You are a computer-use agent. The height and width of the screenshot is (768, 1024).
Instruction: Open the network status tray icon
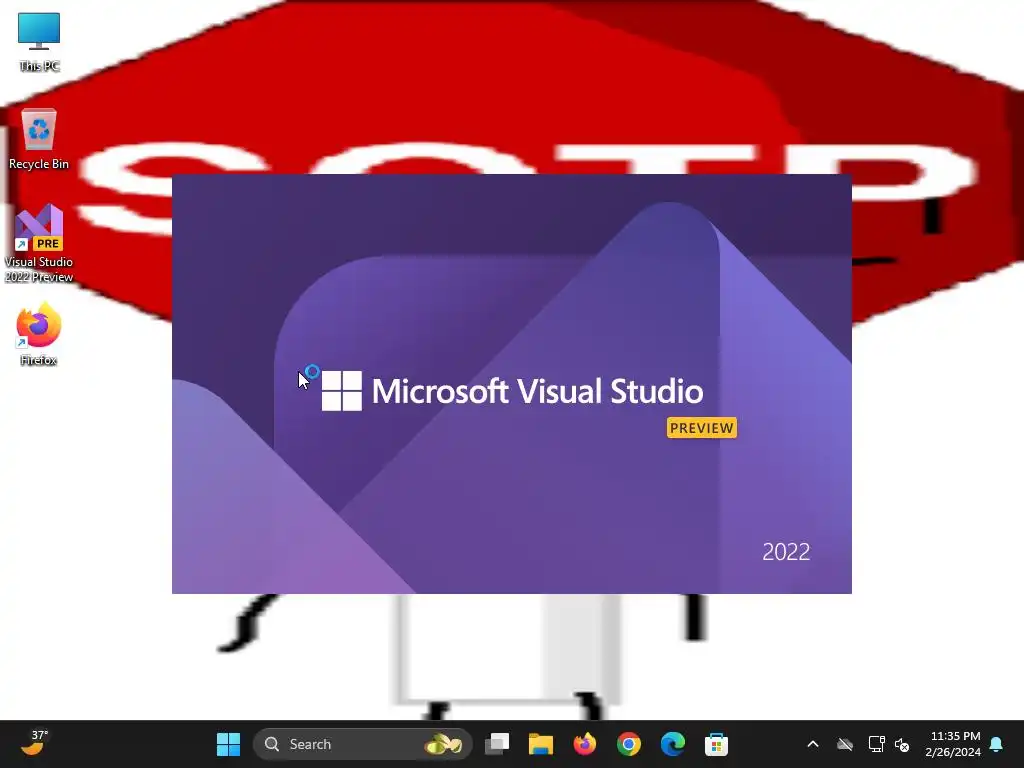(876, 744)
